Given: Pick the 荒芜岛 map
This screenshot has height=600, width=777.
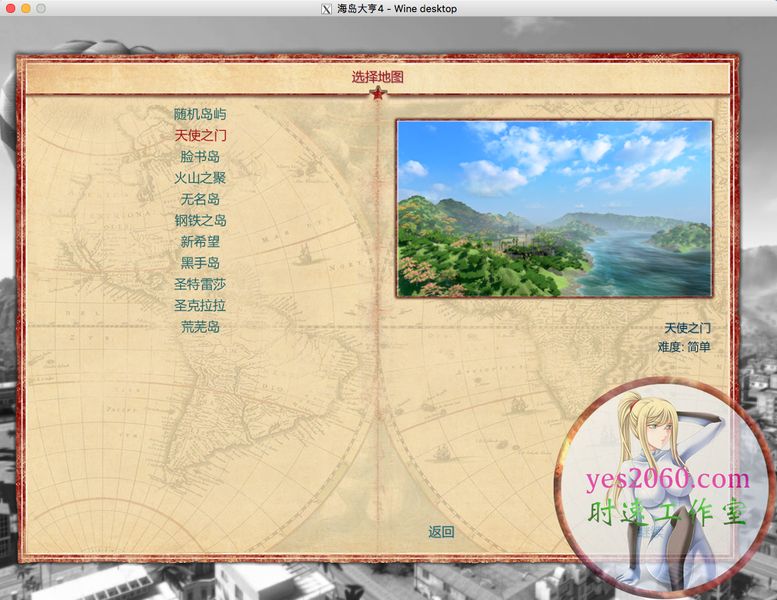Looking at the screenshot, I should [200, 327].
